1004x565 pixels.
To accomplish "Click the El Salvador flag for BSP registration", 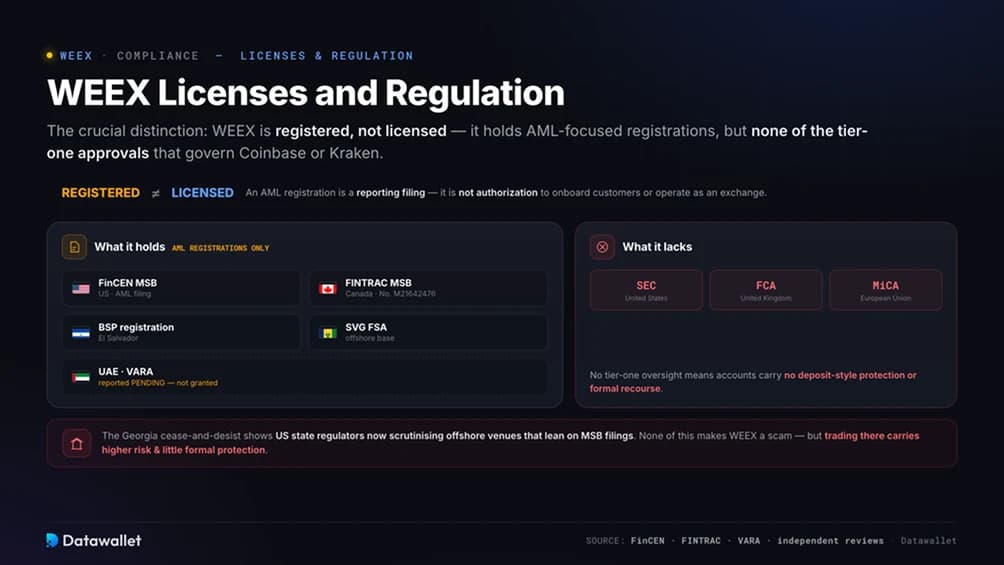I will coord(81,332).
